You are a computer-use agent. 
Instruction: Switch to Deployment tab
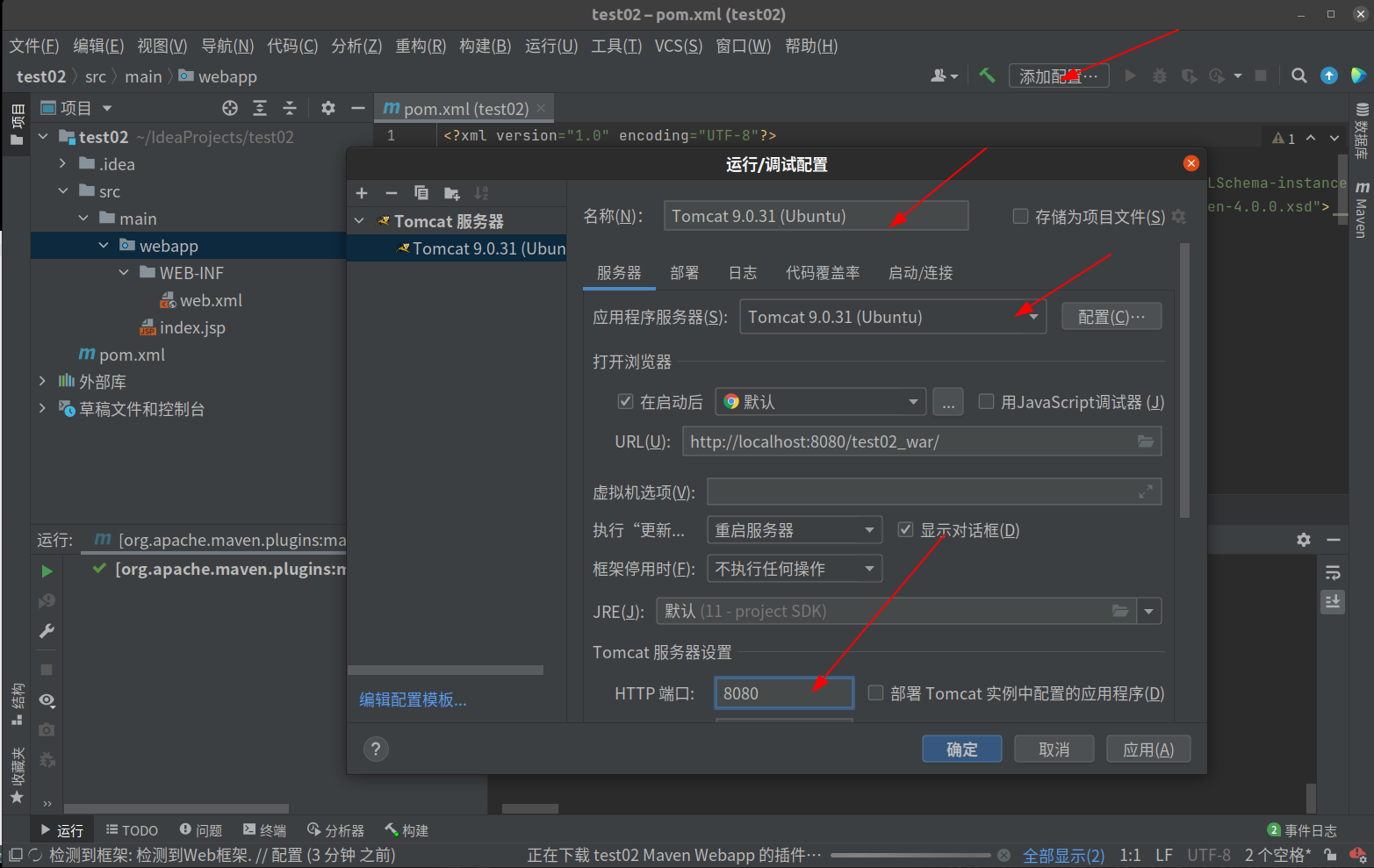[685, 273]
